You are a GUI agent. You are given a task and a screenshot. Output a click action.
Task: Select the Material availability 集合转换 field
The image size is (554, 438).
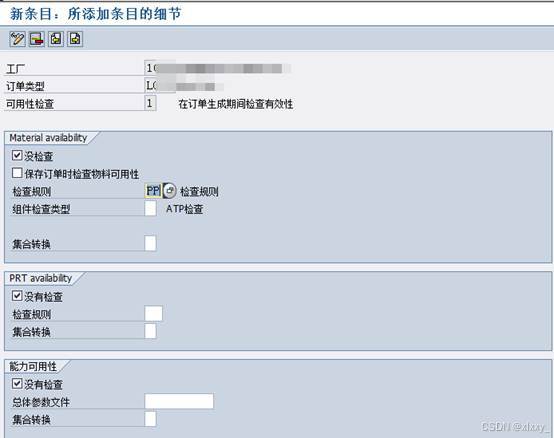click(x=151, y=243)
